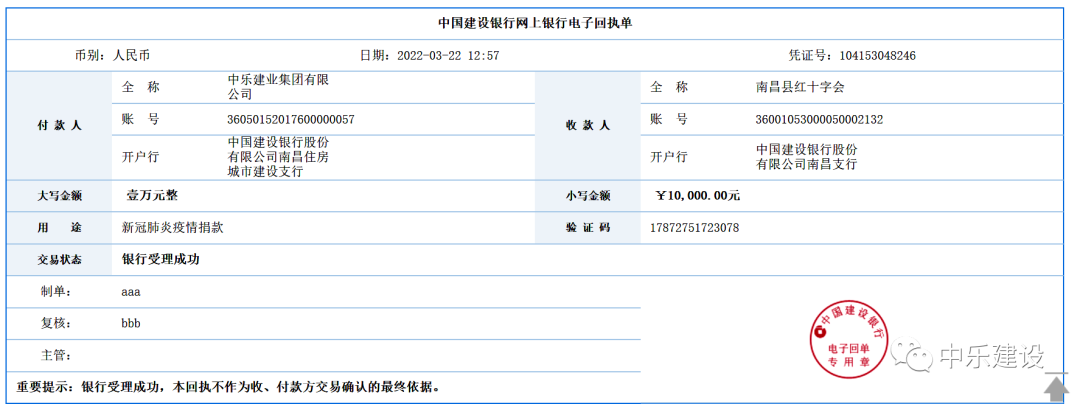Click payee account number 36001053000050002132
1080x404 pixels.
[x=819, y=120]
